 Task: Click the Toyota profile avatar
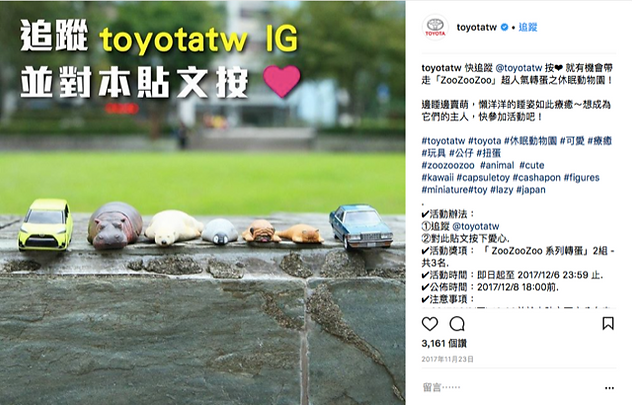[x=435, y=27]
